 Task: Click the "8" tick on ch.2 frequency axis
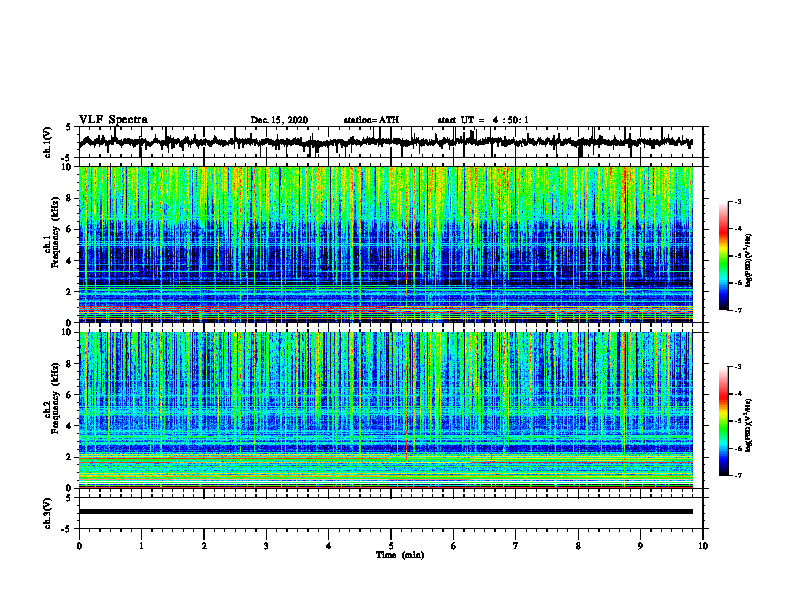pos(70,364)
